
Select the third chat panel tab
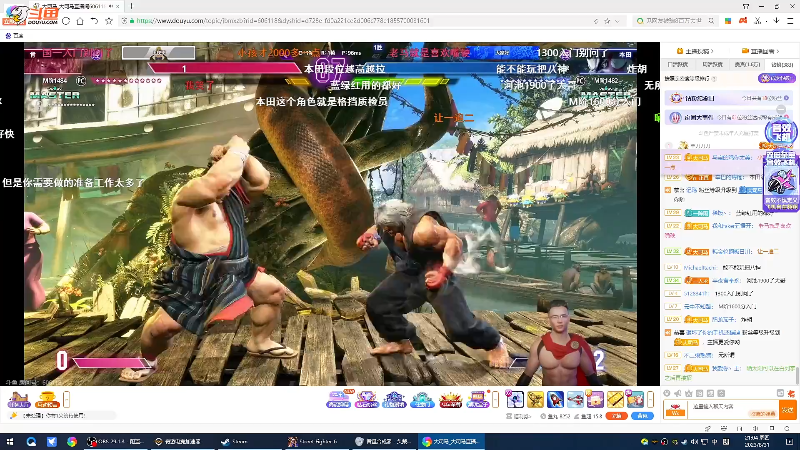[747, 65]
